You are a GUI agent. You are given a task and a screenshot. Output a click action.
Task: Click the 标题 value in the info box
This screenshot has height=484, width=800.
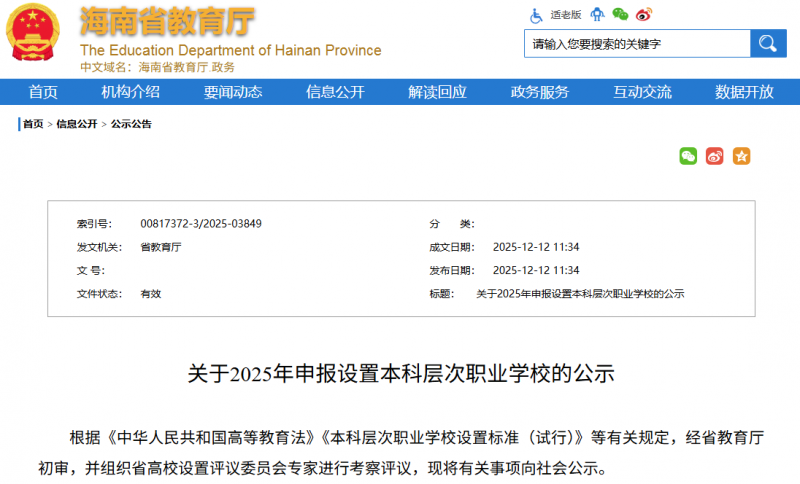coord(580,294)
